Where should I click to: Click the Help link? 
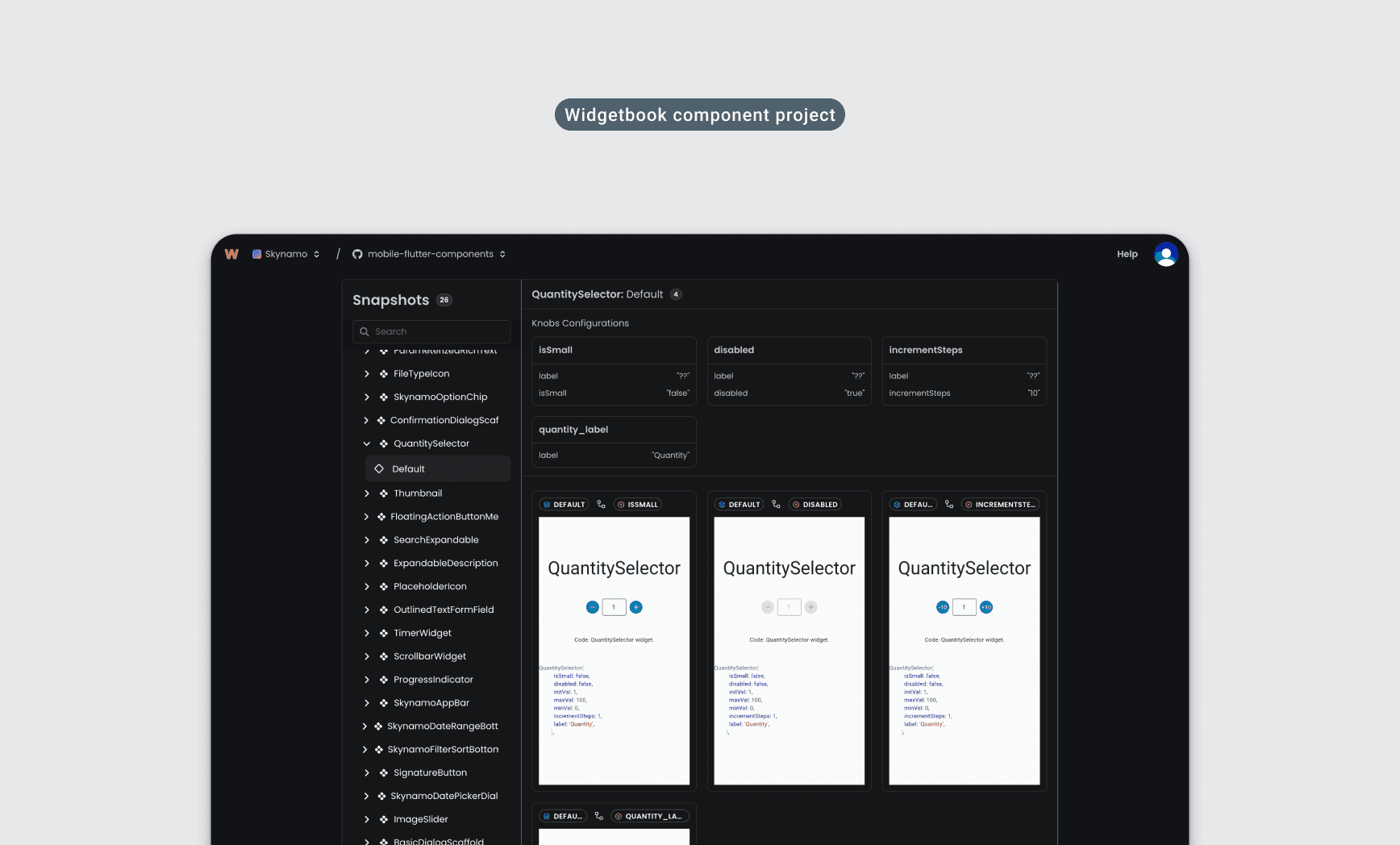[1127, 254]
